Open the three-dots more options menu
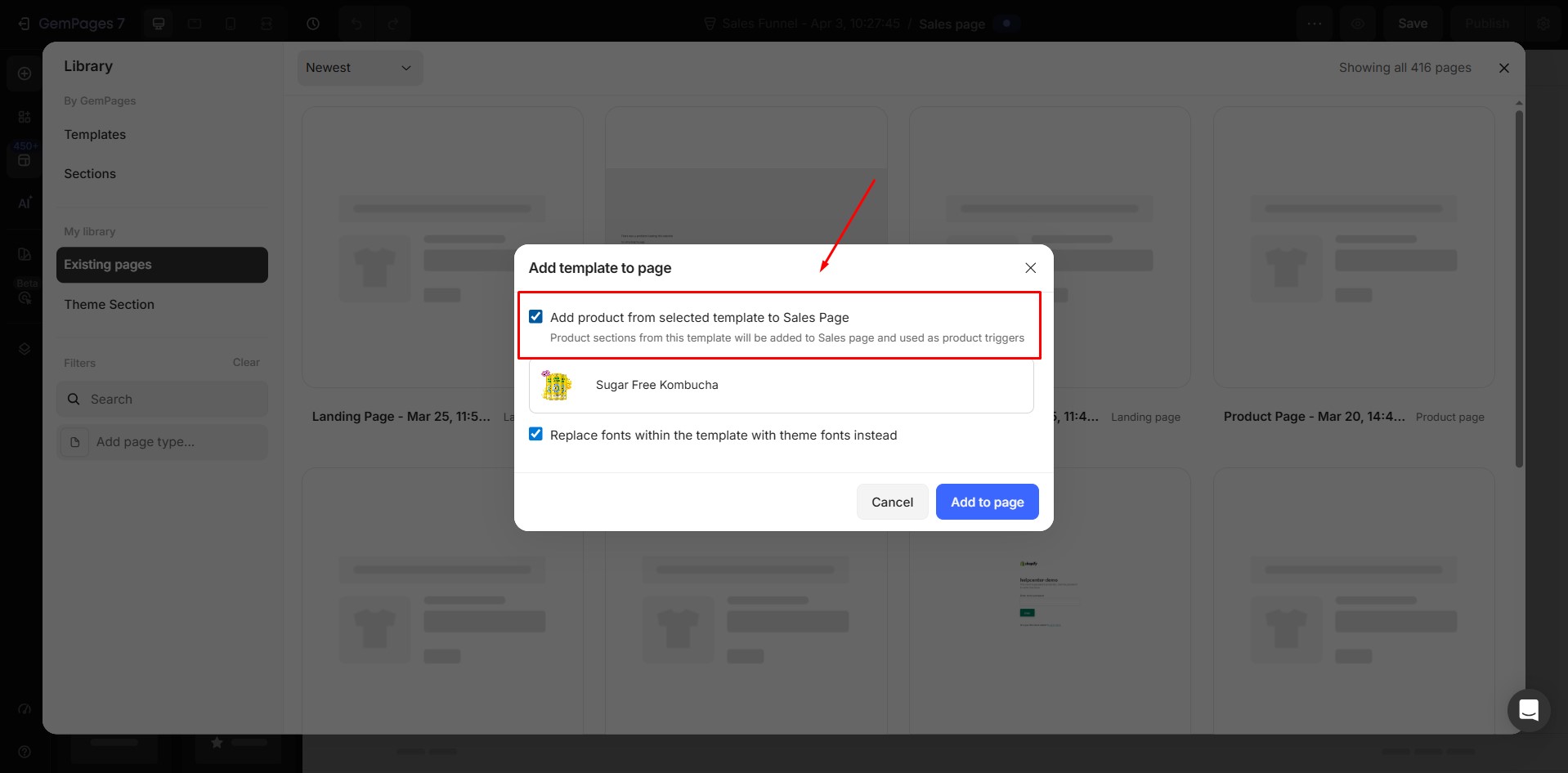1568x773 pixels. tap(1314, 24)
